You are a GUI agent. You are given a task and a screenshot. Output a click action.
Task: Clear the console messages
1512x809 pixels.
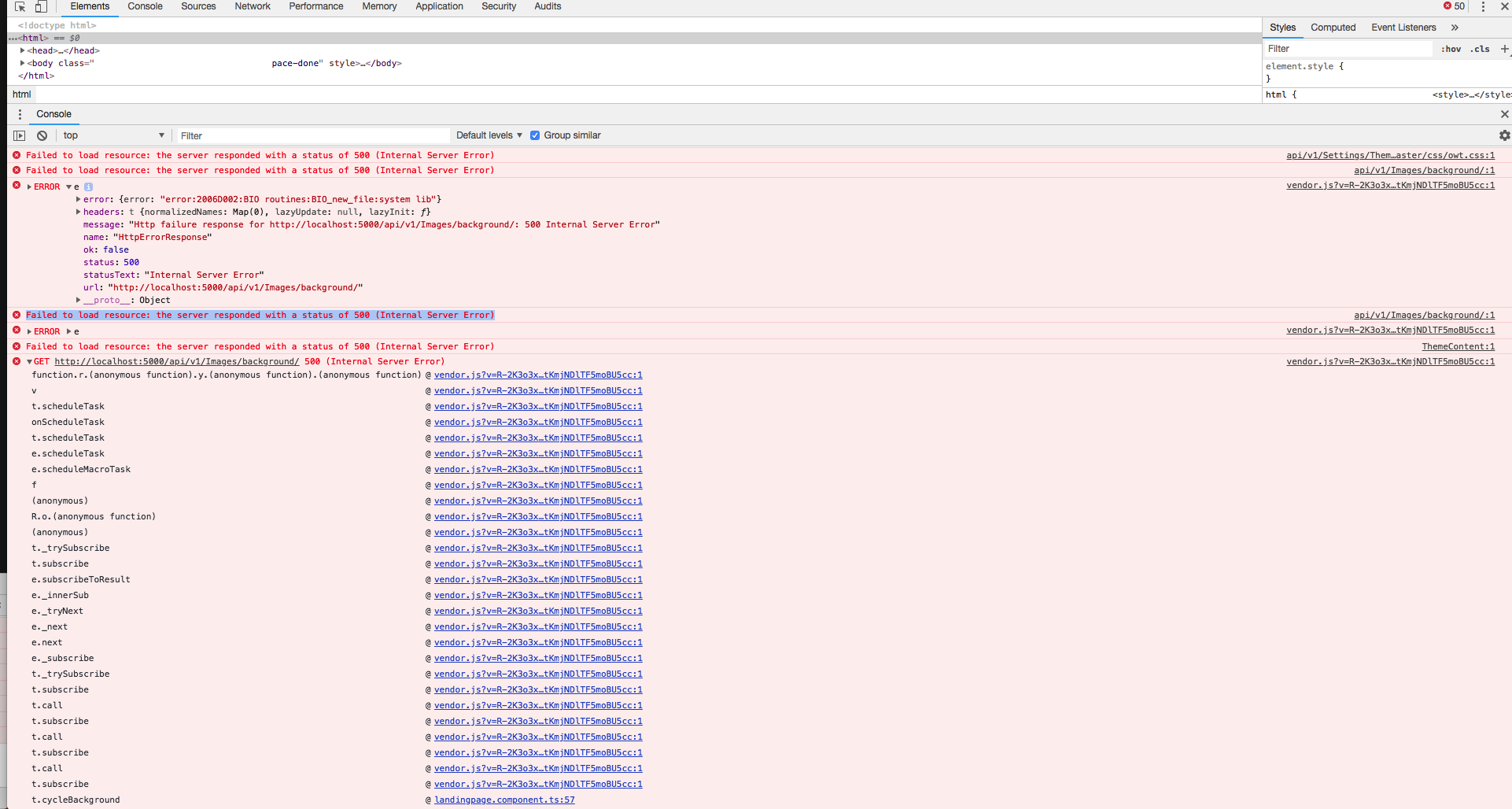[42, 135]
